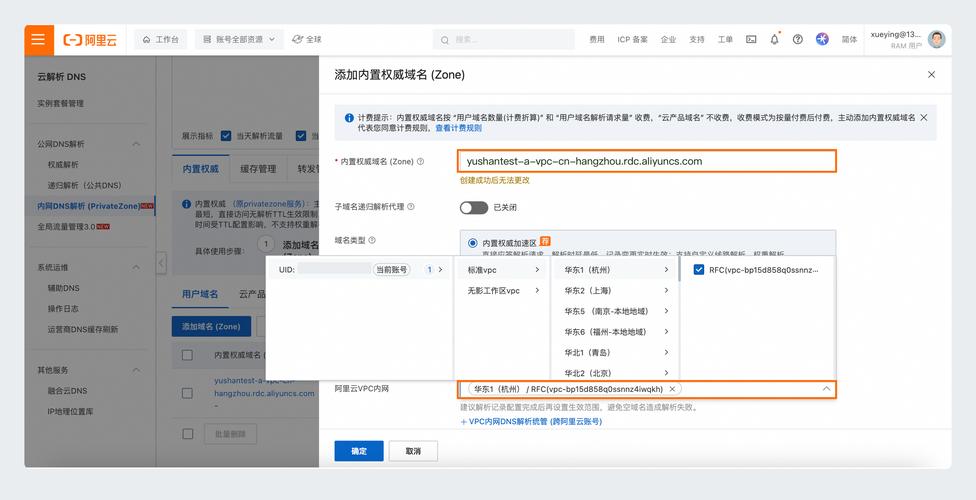
Task: Toggle the 子域名递归解析代理 switch
Action: [x=474, y=207]
